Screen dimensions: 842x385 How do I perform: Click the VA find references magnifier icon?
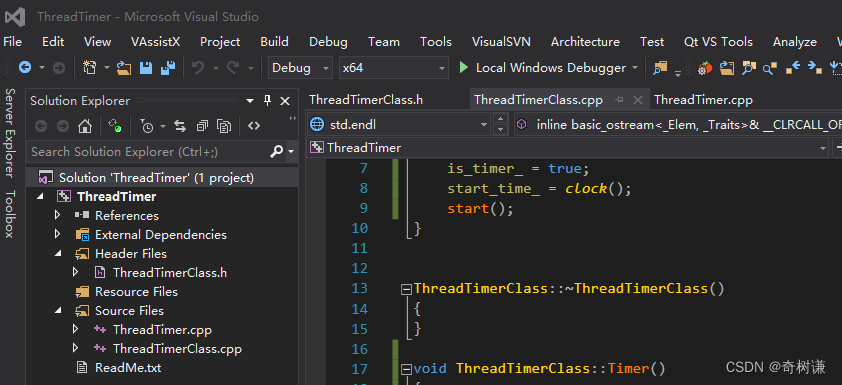click(x=770, y=68)
